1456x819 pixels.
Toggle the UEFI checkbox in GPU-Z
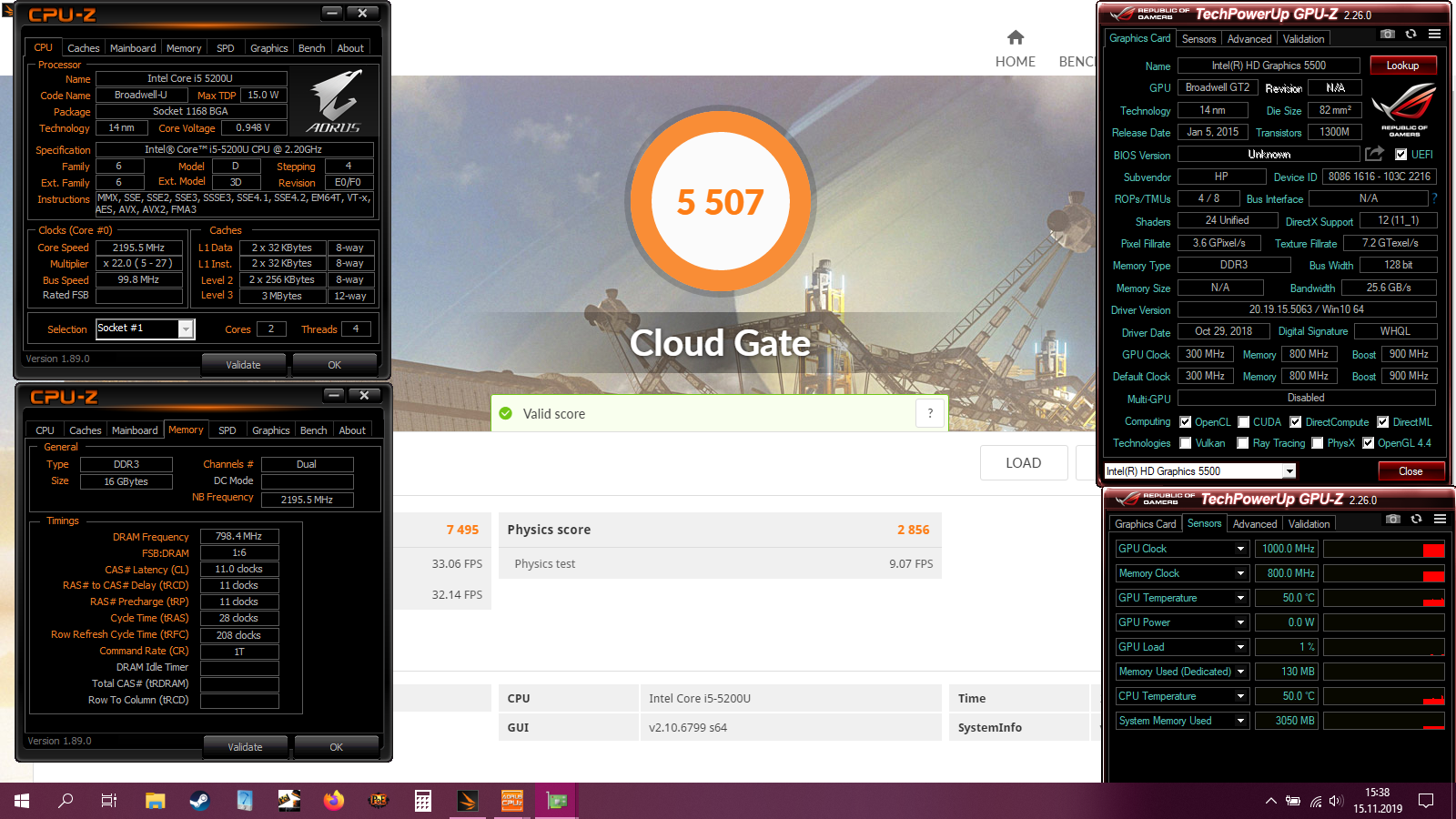1401,155
